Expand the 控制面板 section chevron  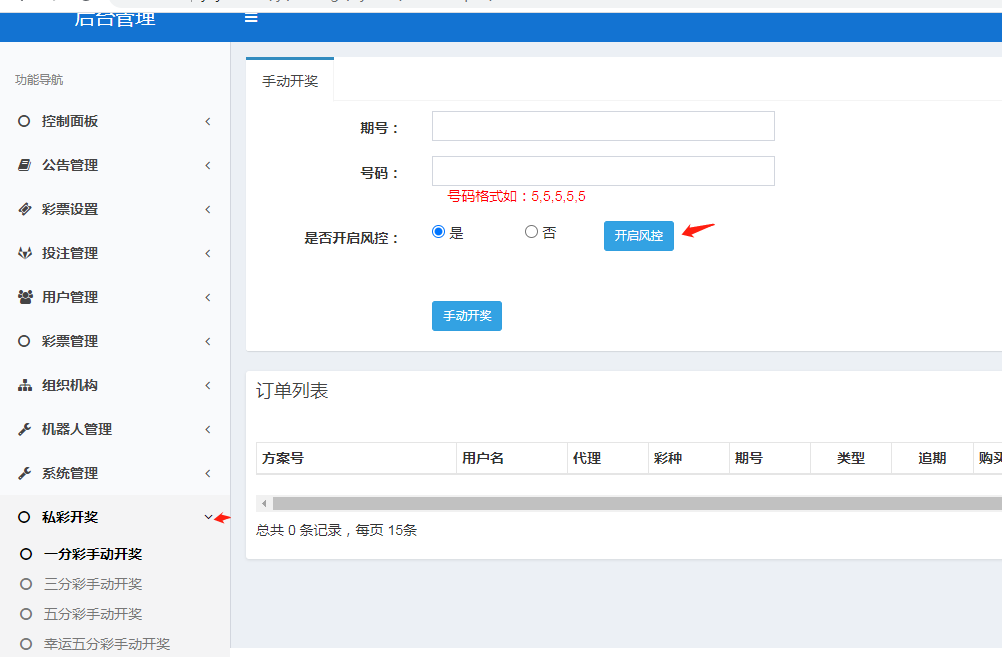click(207, 121)
